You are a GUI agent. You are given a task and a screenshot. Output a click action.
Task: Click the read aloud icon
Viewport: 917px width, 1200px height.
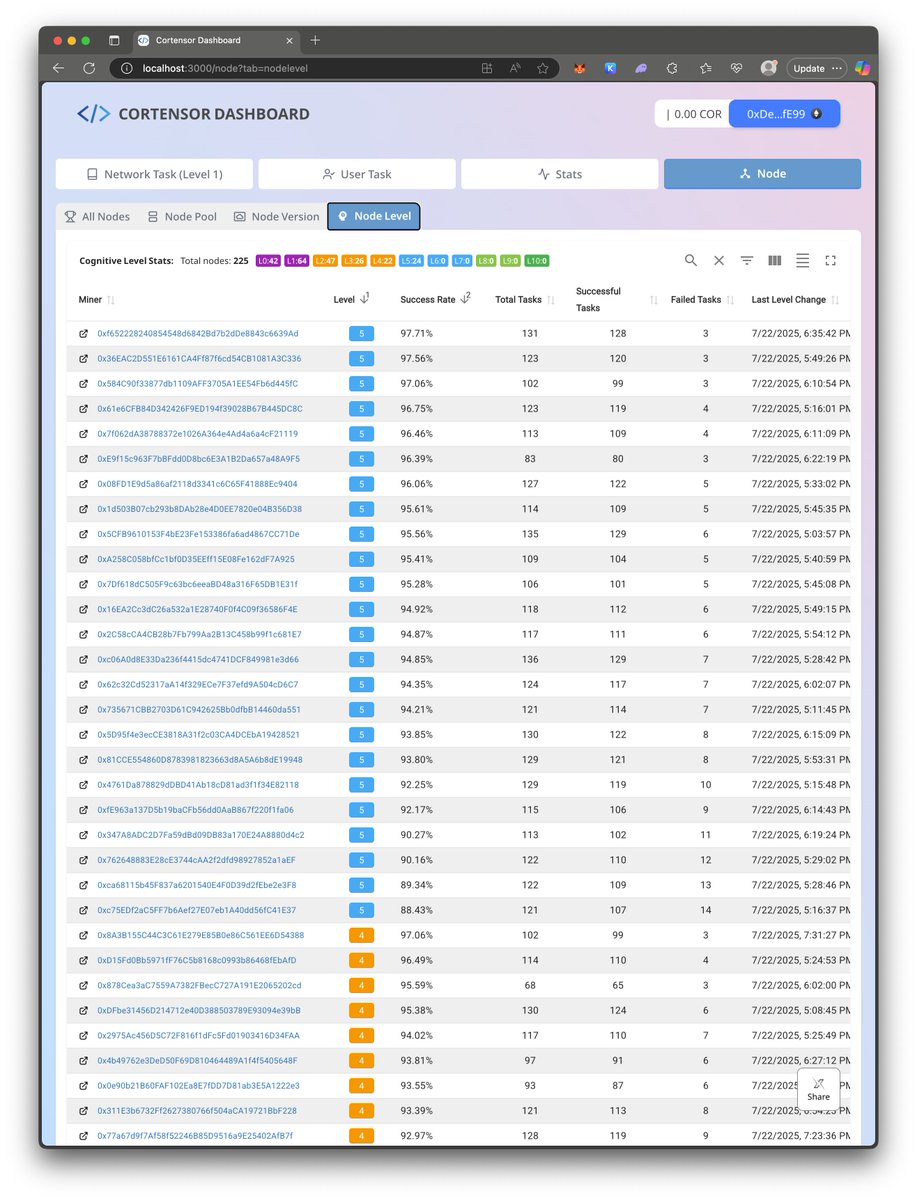[515, 68]
